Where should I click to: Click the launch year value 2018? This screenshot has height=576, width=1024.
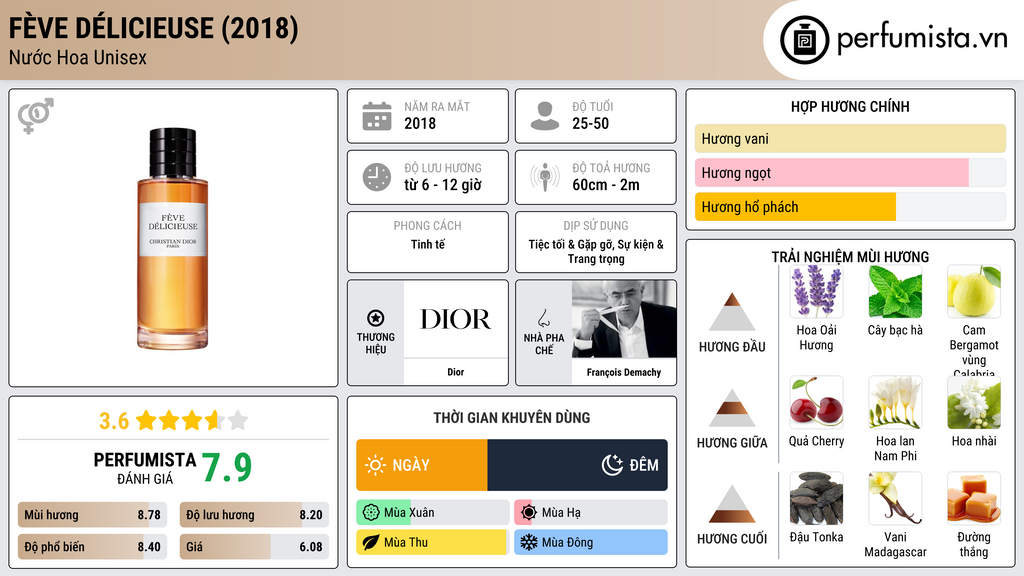click(419, 123)
